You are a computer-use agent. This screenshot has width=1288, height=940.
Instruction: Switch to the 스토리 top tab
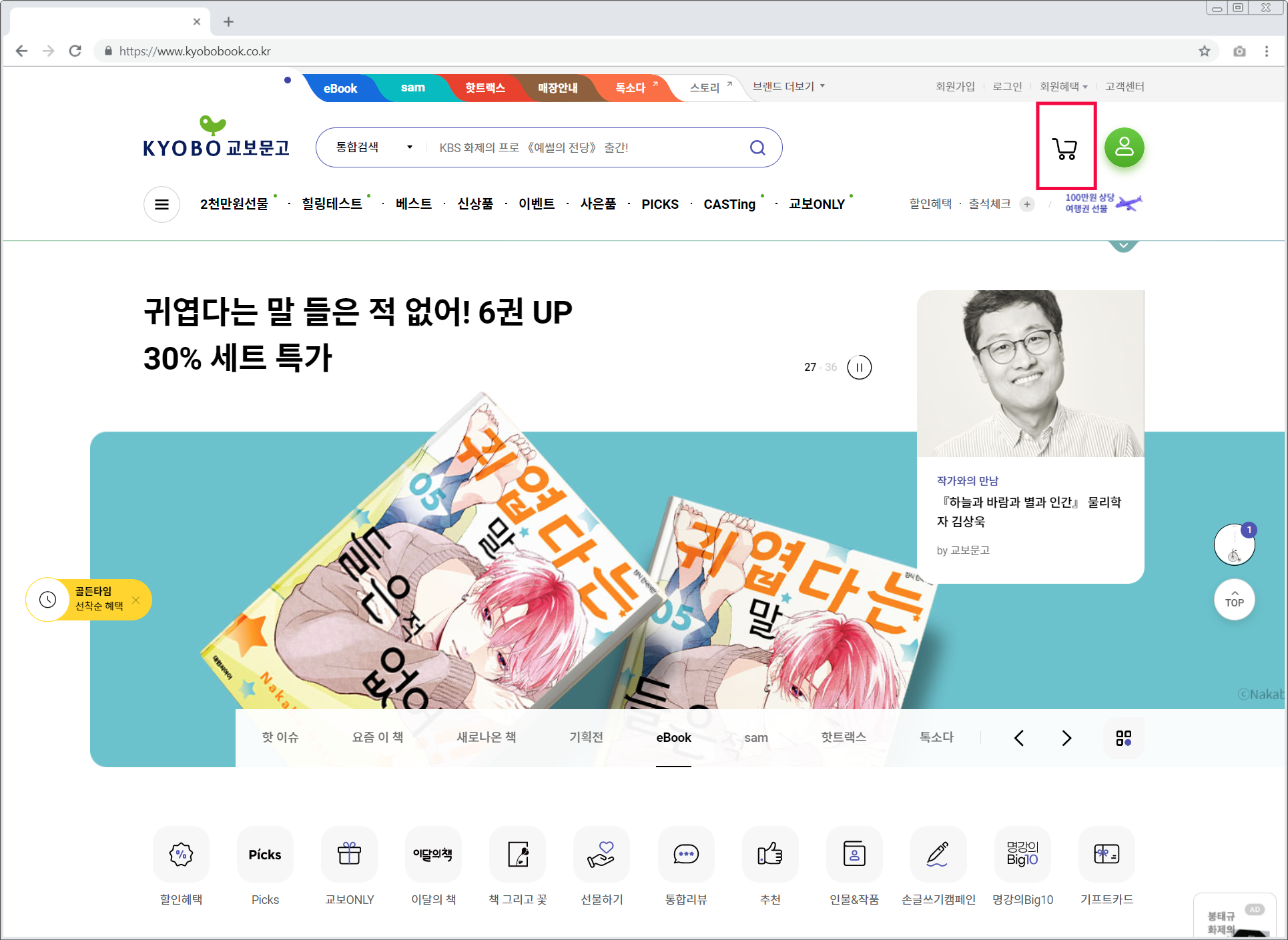705,88
